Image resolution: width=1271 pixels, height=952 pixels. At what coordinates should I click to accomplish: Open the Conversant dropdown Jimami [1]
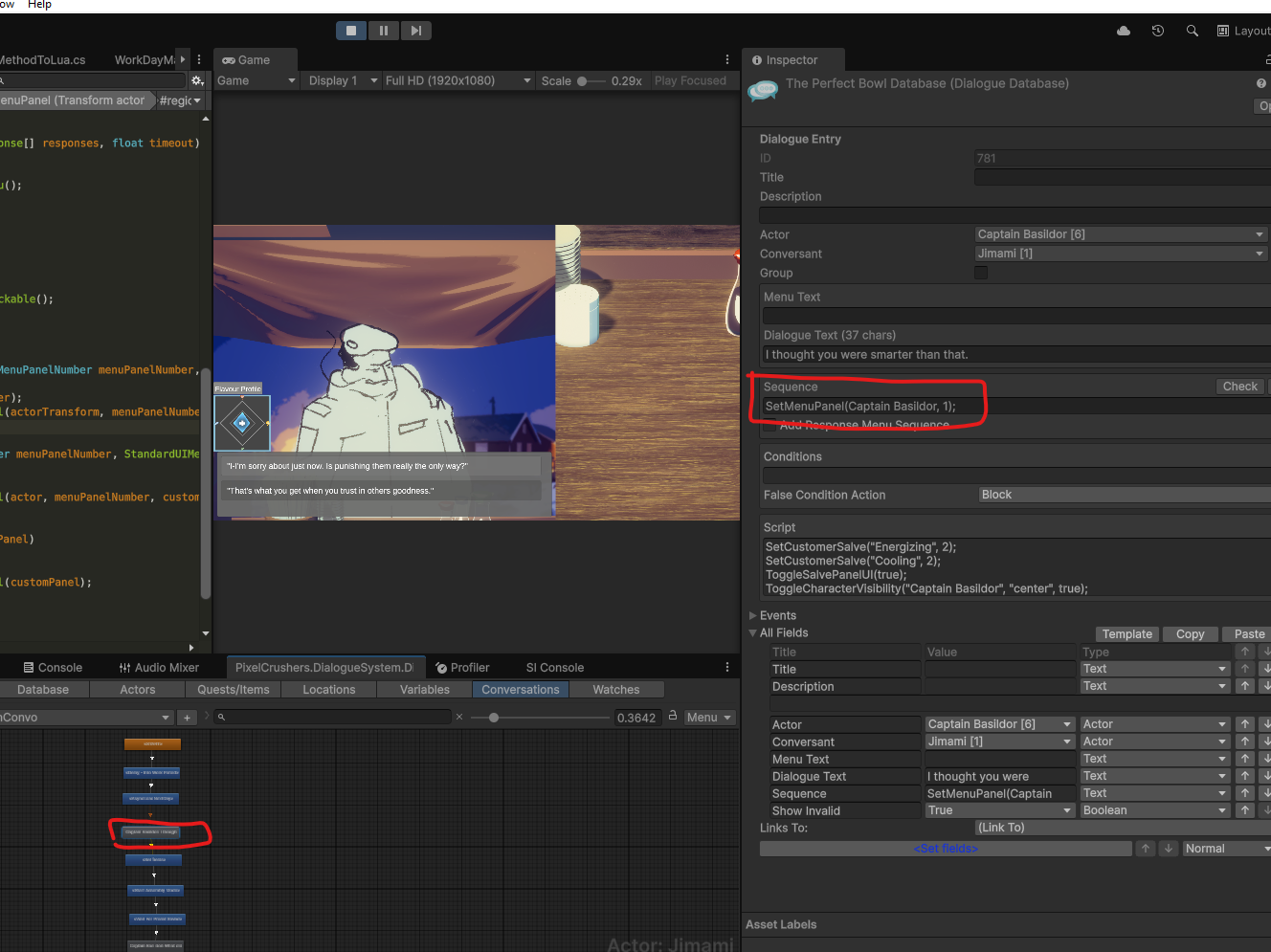[x=1121, y=254]
